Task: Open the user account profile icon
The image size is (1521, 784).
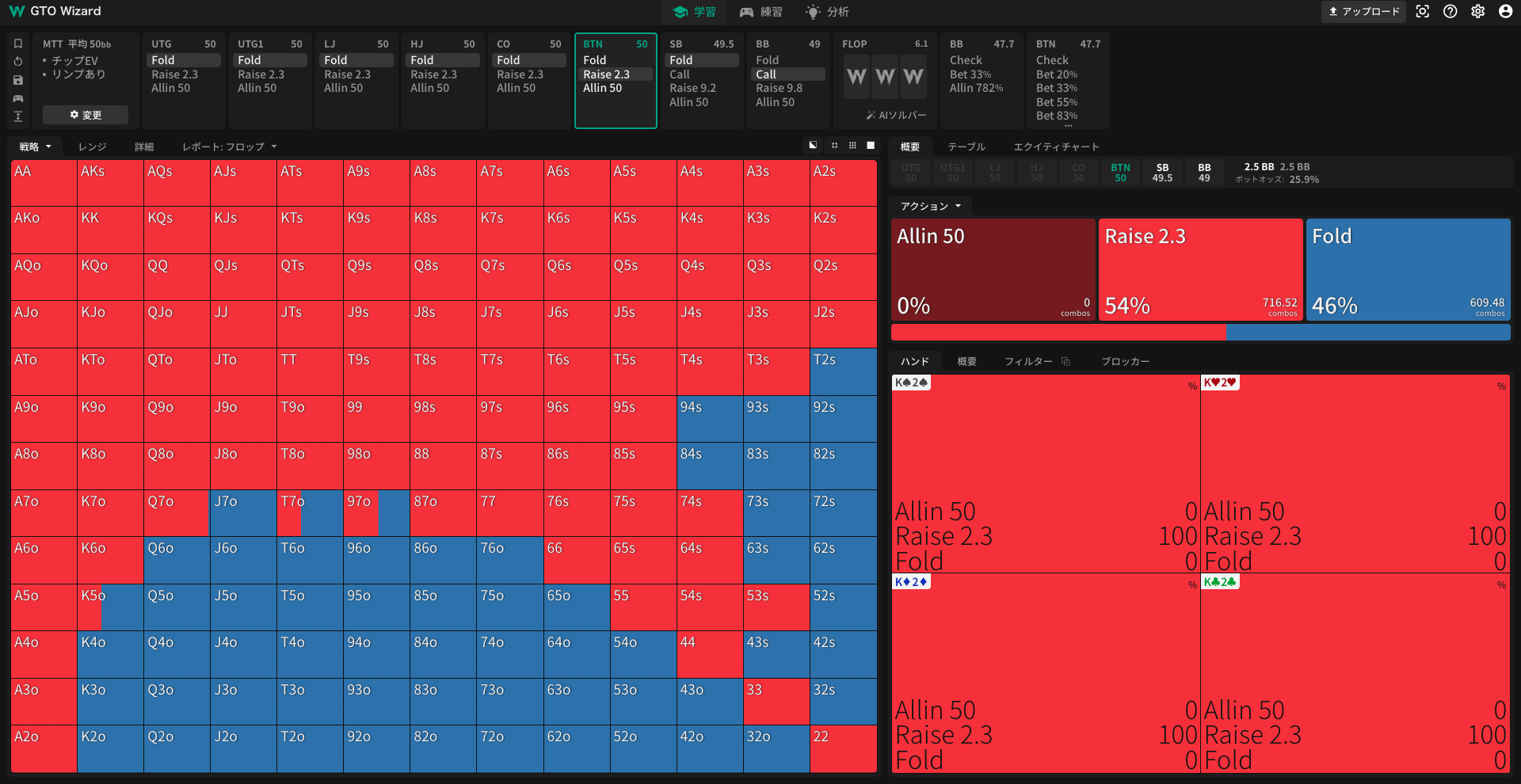Action: tap(1506, 11)
